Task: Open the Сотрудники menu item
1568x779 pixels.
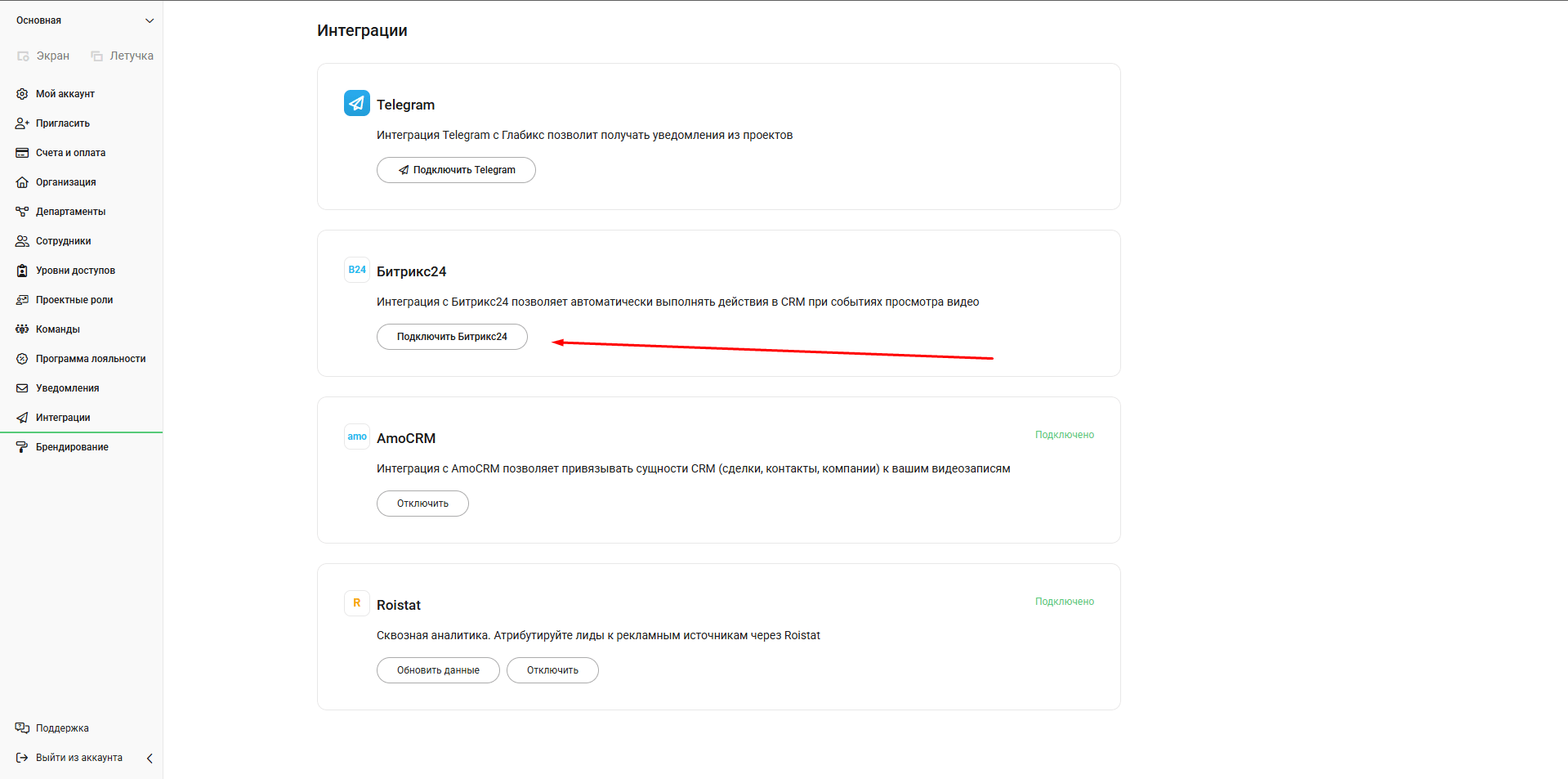Action: point(63,241)
